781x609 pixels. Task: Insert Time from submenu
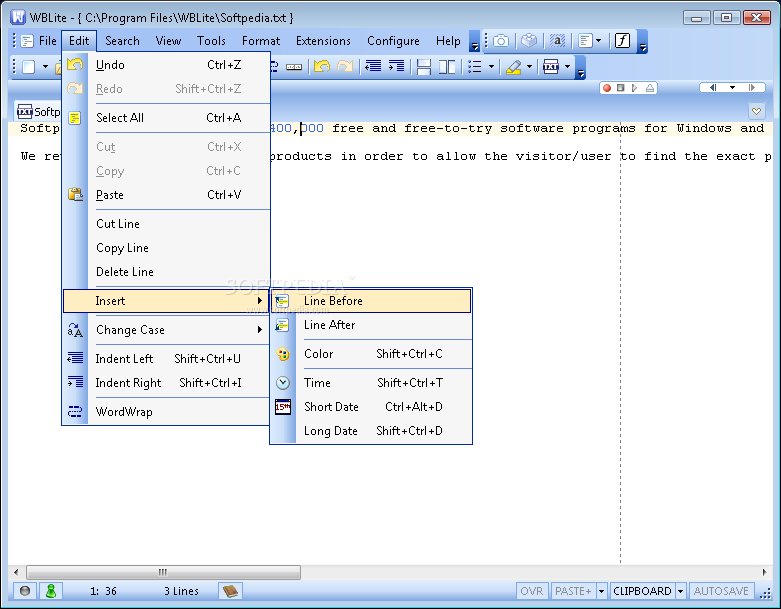(x=371, y=383)
